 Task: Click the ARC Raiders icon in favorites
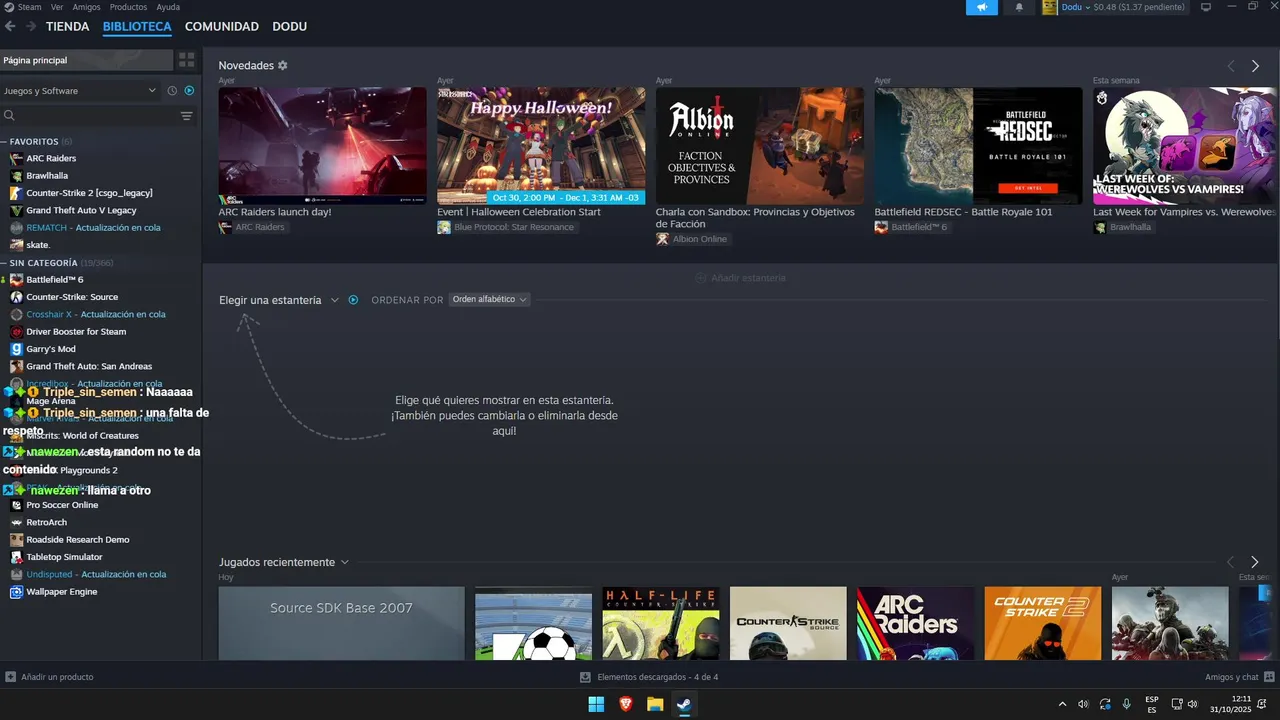16,158
